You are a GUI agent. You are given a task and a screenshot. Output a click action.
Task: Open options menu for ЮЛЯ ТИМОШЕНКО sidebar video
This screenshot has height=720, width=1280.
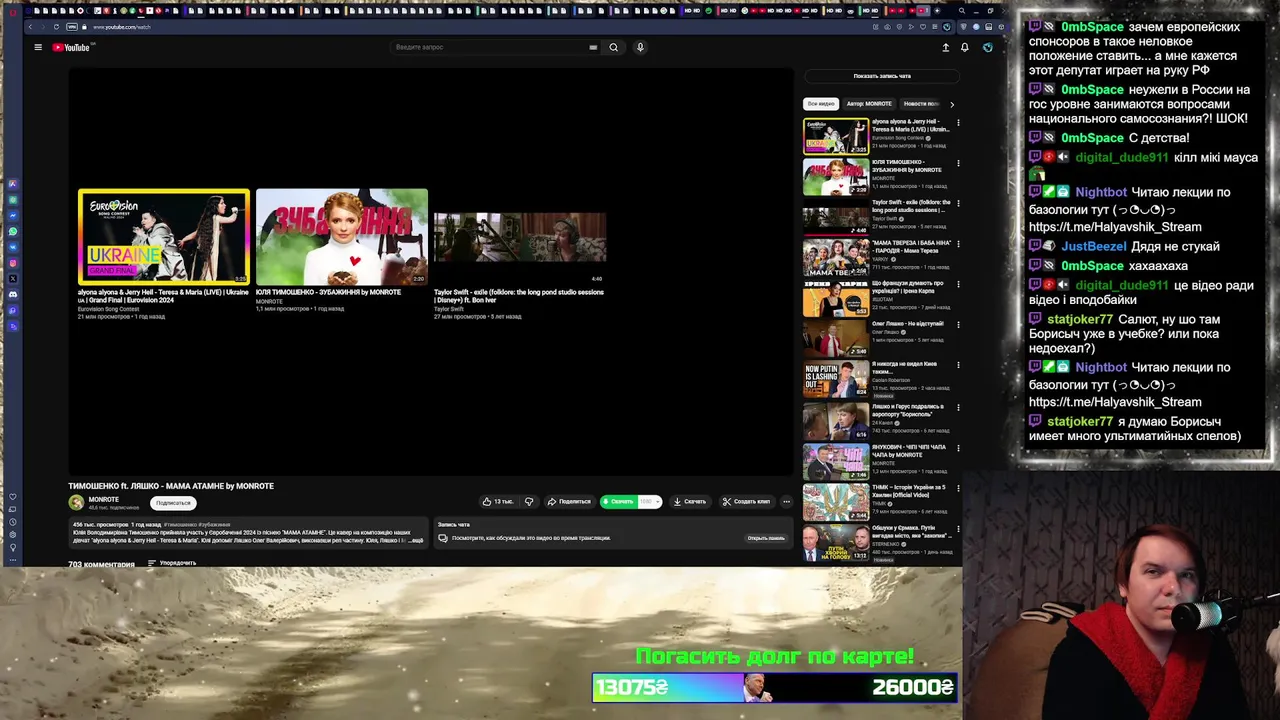click(958, 164)
